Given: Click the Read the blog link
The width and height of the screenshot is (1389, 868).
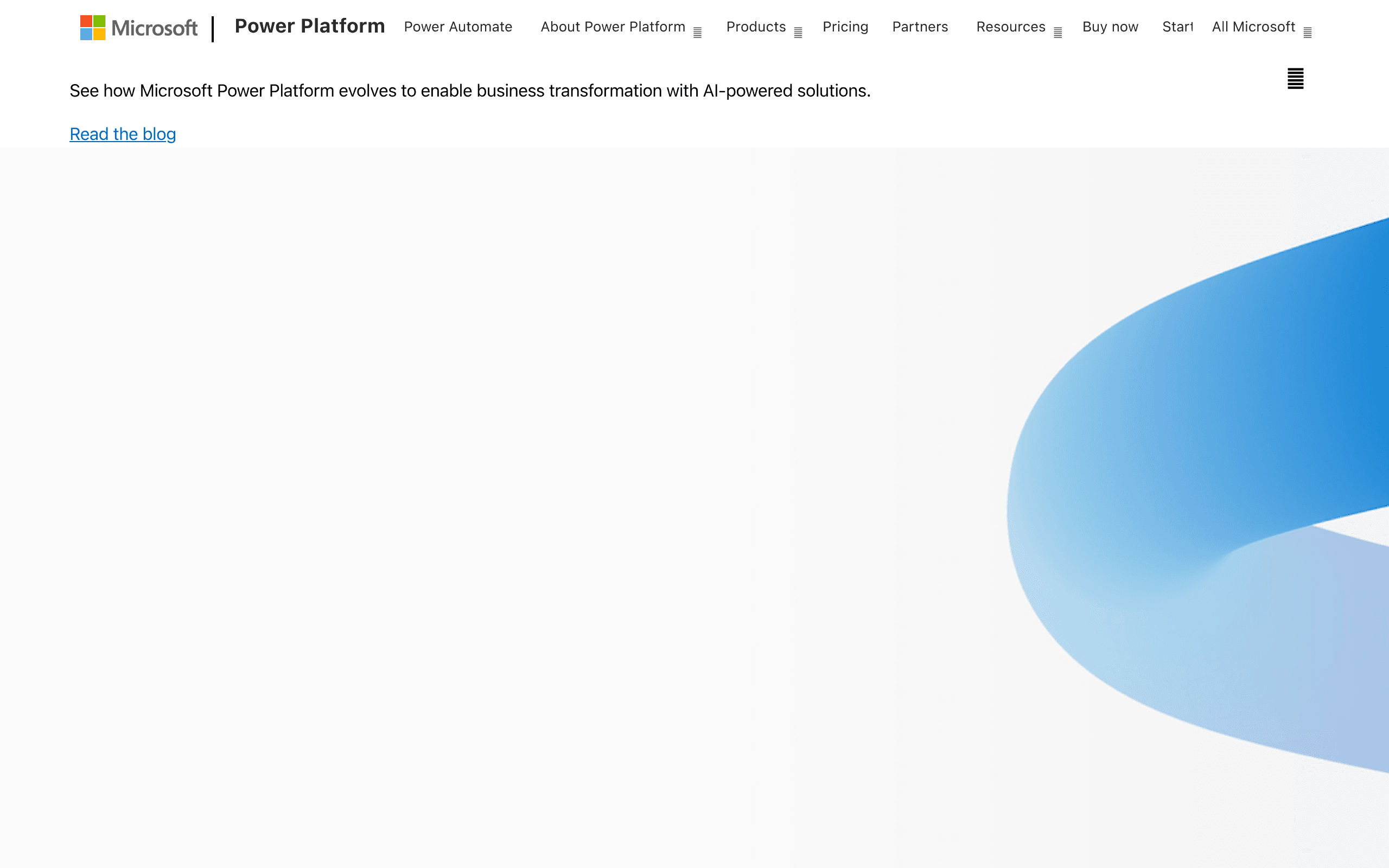Looking at the screenshot, I should (x=123, y=134).
